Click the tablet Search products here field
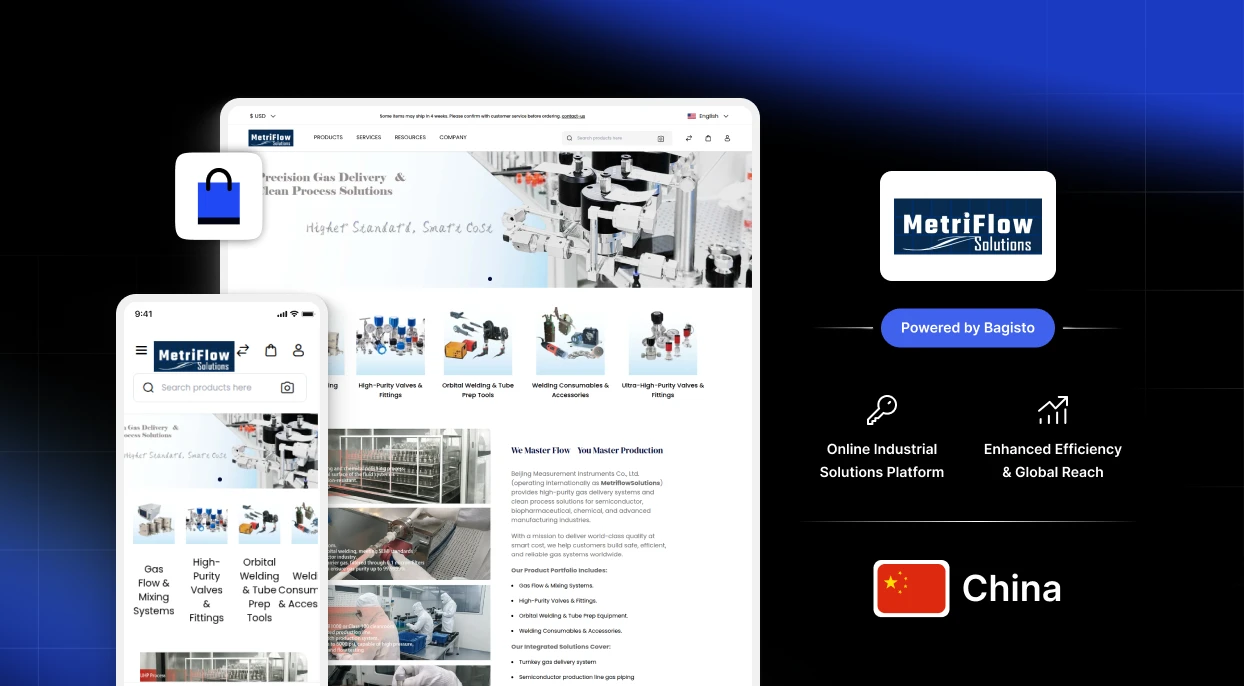This screenshot has height=686, width=1244. tap(617, 138)
